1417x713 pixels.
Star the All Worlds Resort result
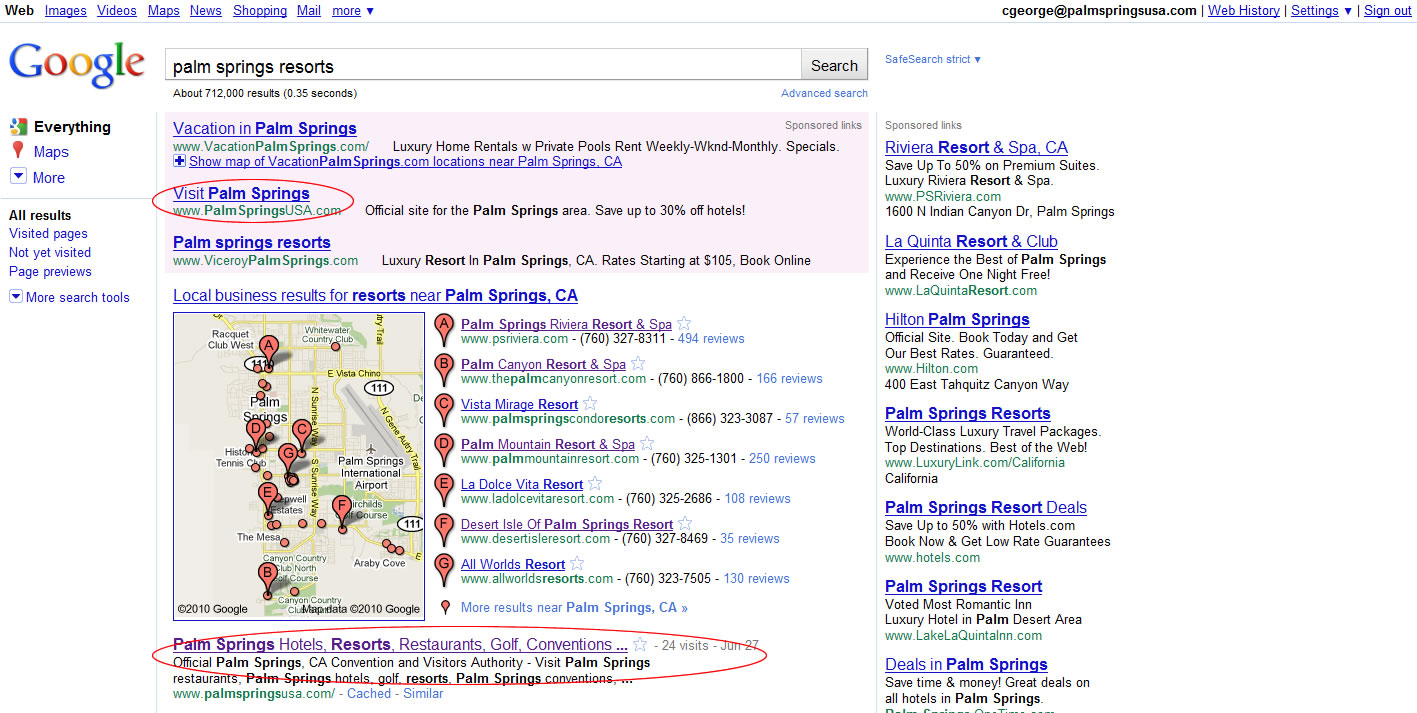(x=578, y=564)
